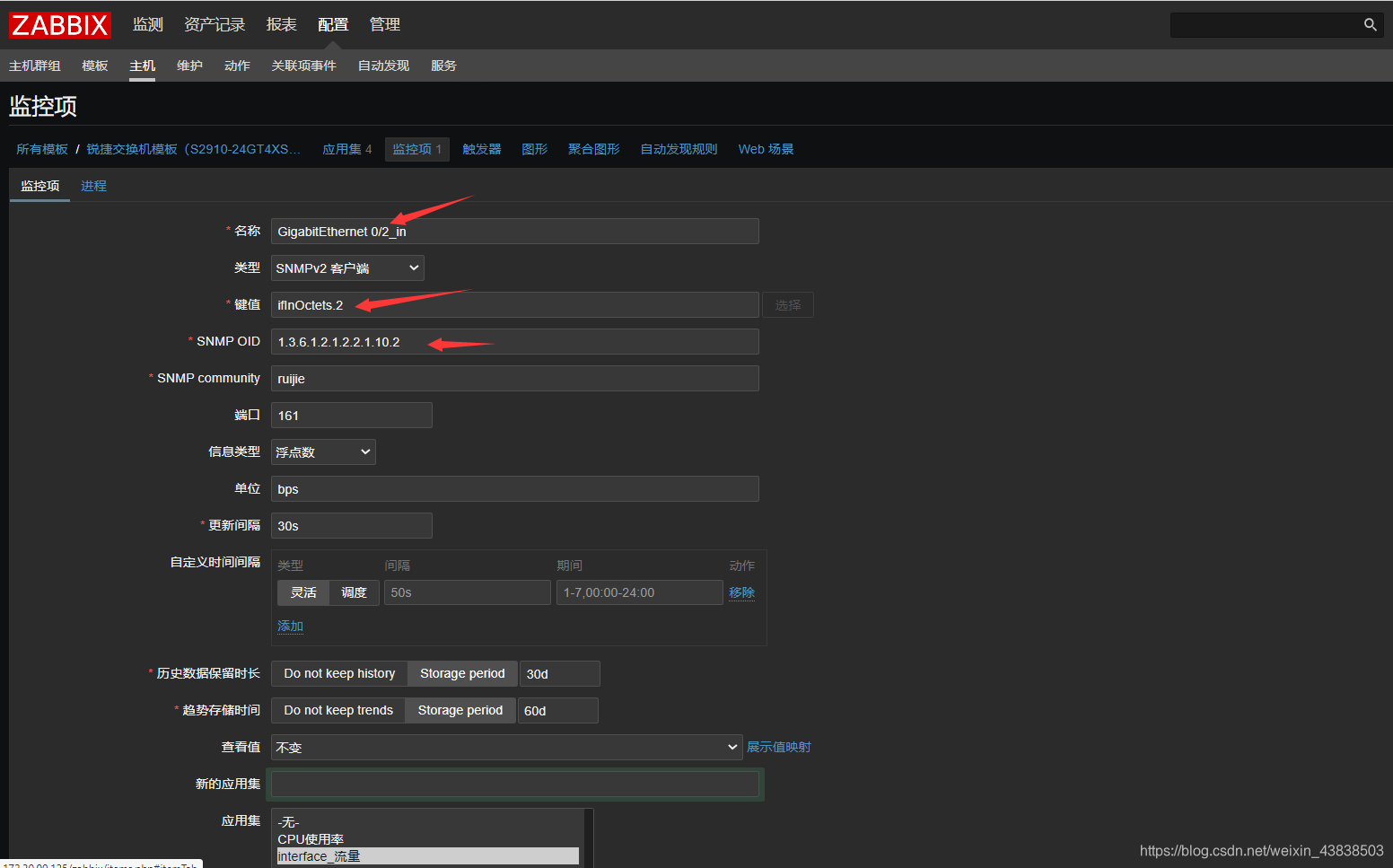Open the 信息类型 浮点数 dropdown

(323, 452)
